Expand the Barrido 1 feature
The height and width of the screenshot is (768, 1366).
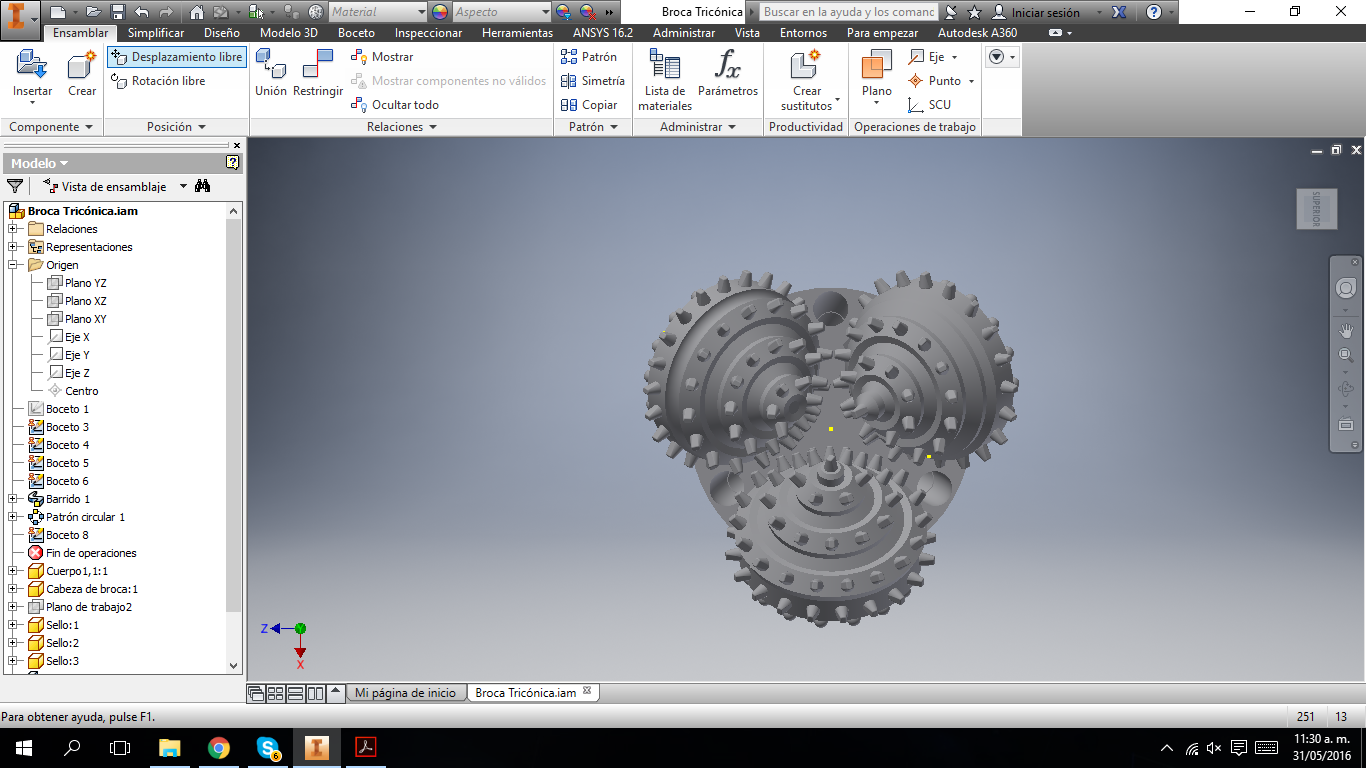click(x=13, y=499)
